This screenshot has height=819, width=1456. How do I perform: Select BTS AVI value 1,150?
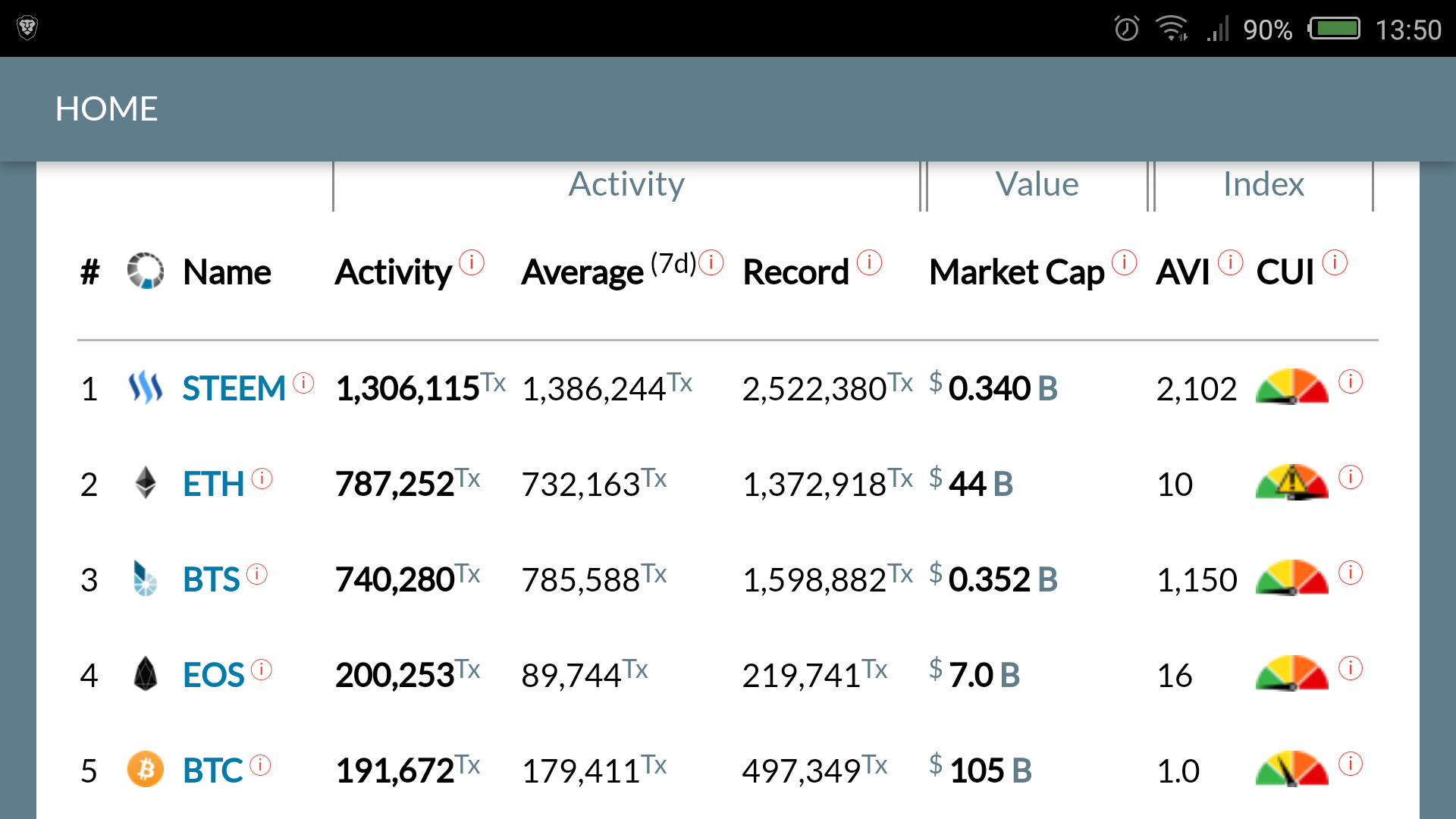point(1196,580)
